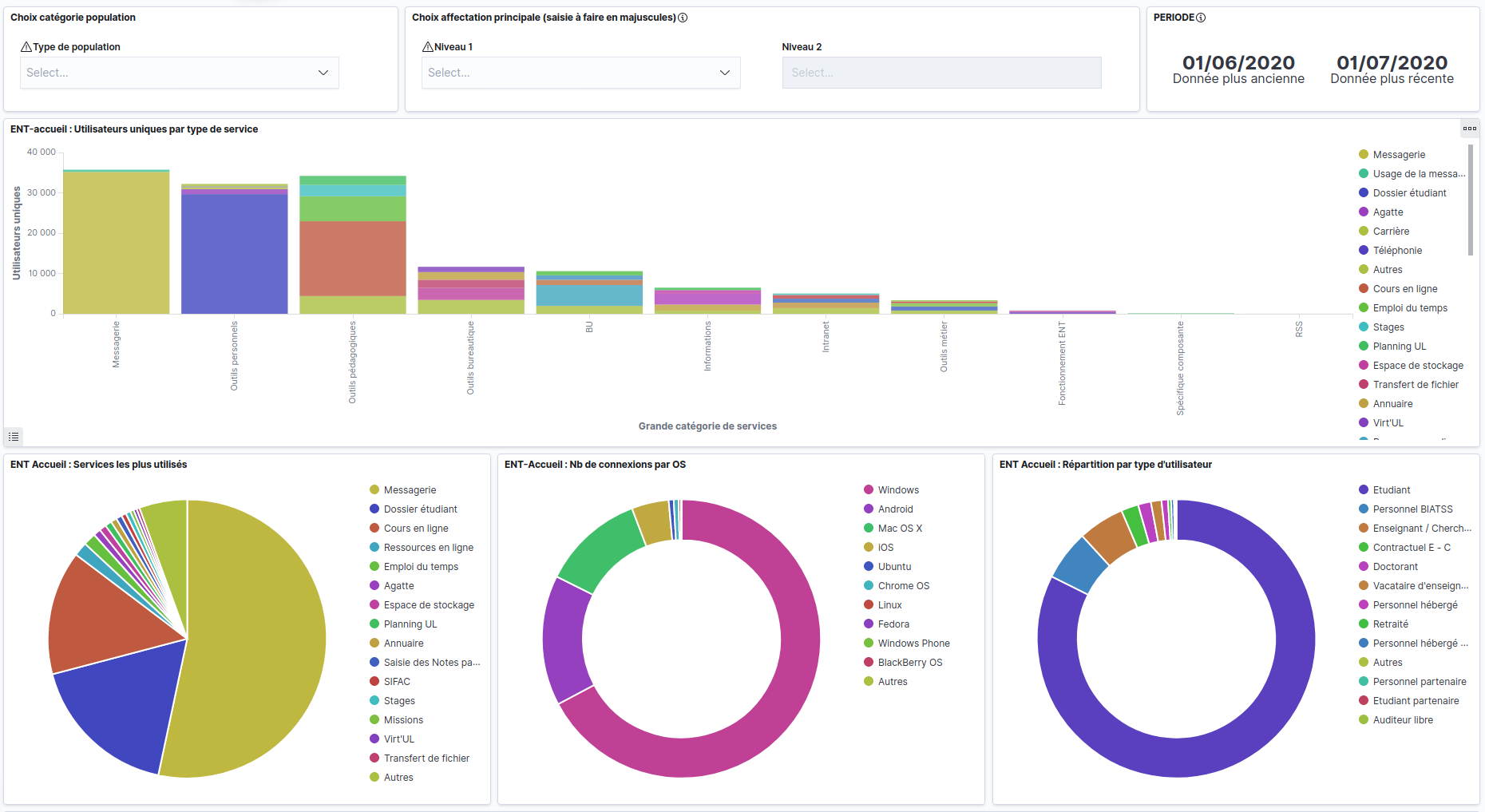Click the Niveau 2 select field
This screenshot has width=1485, height=812.
click(941, 73)
